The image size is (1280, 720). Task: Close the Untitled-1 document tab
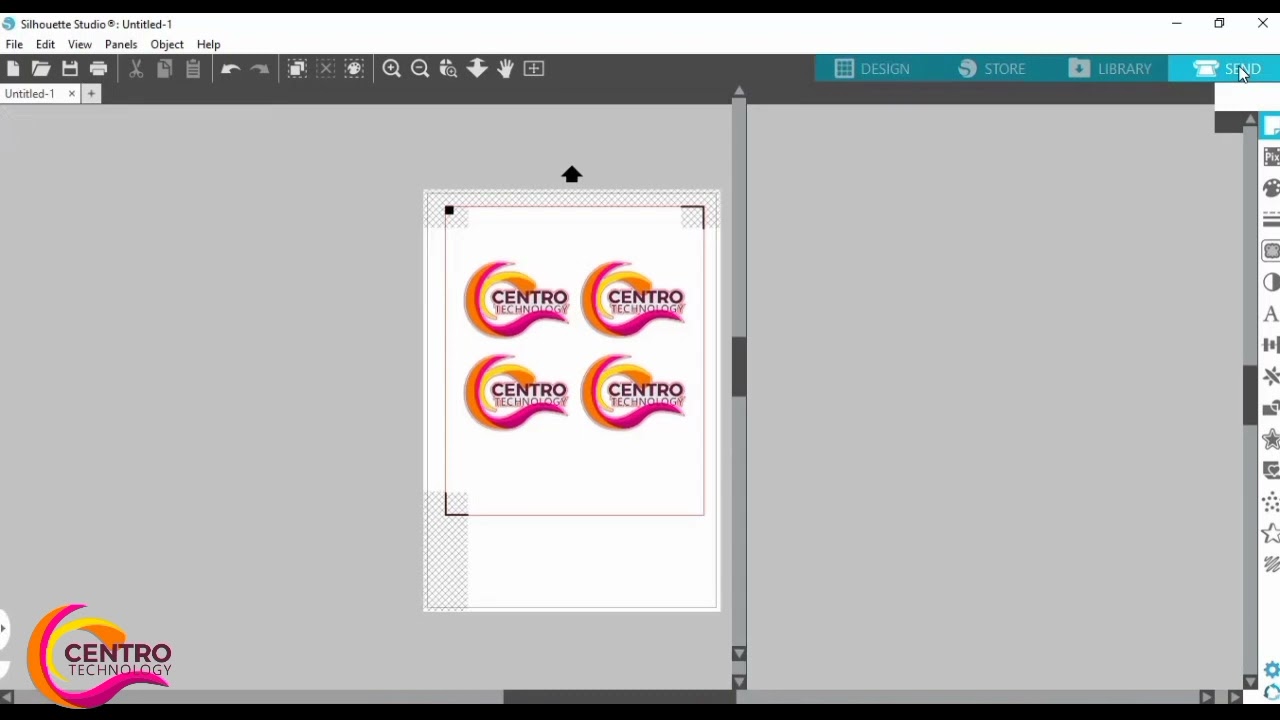72,94
